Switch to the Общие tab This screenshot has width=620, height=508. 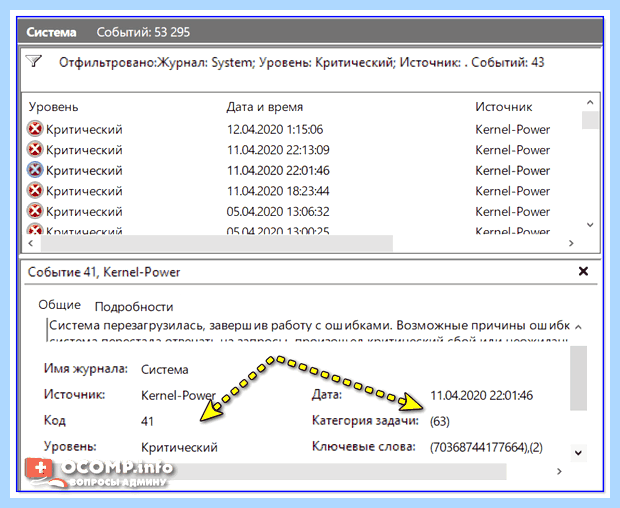pos(59,305)
